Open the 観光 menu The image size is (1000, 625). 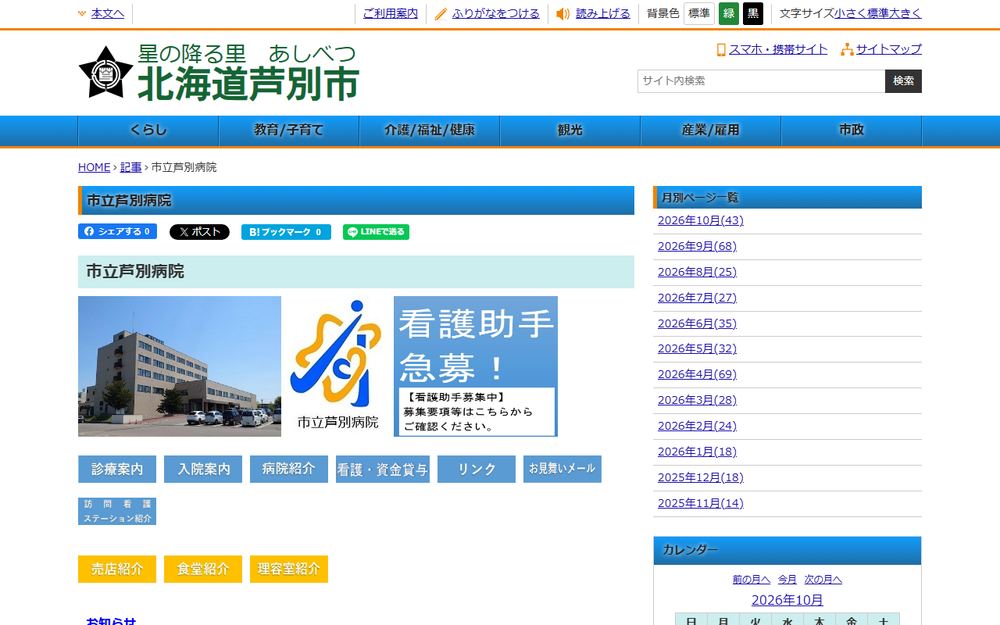point(570,131)
